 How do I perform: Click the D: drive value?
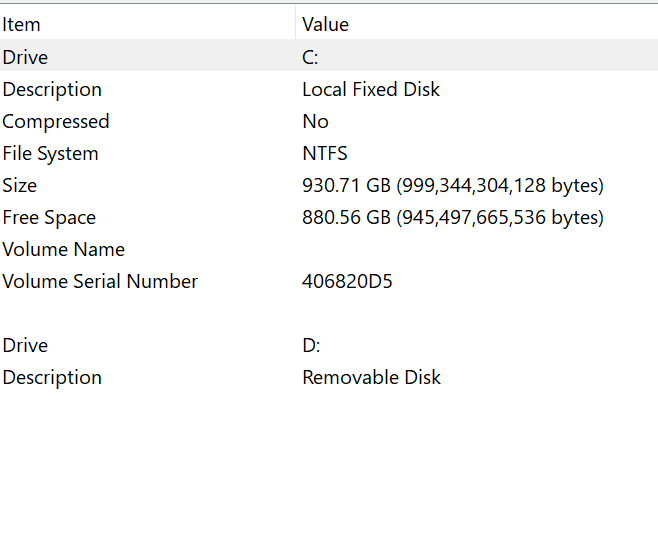coord(311,345)
